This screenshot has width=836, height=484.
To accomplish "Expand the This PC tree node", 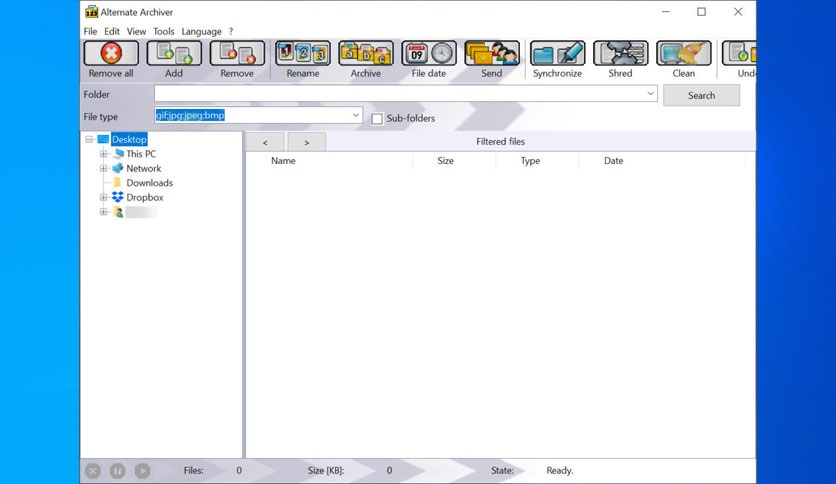I will [x=103, y=154].
